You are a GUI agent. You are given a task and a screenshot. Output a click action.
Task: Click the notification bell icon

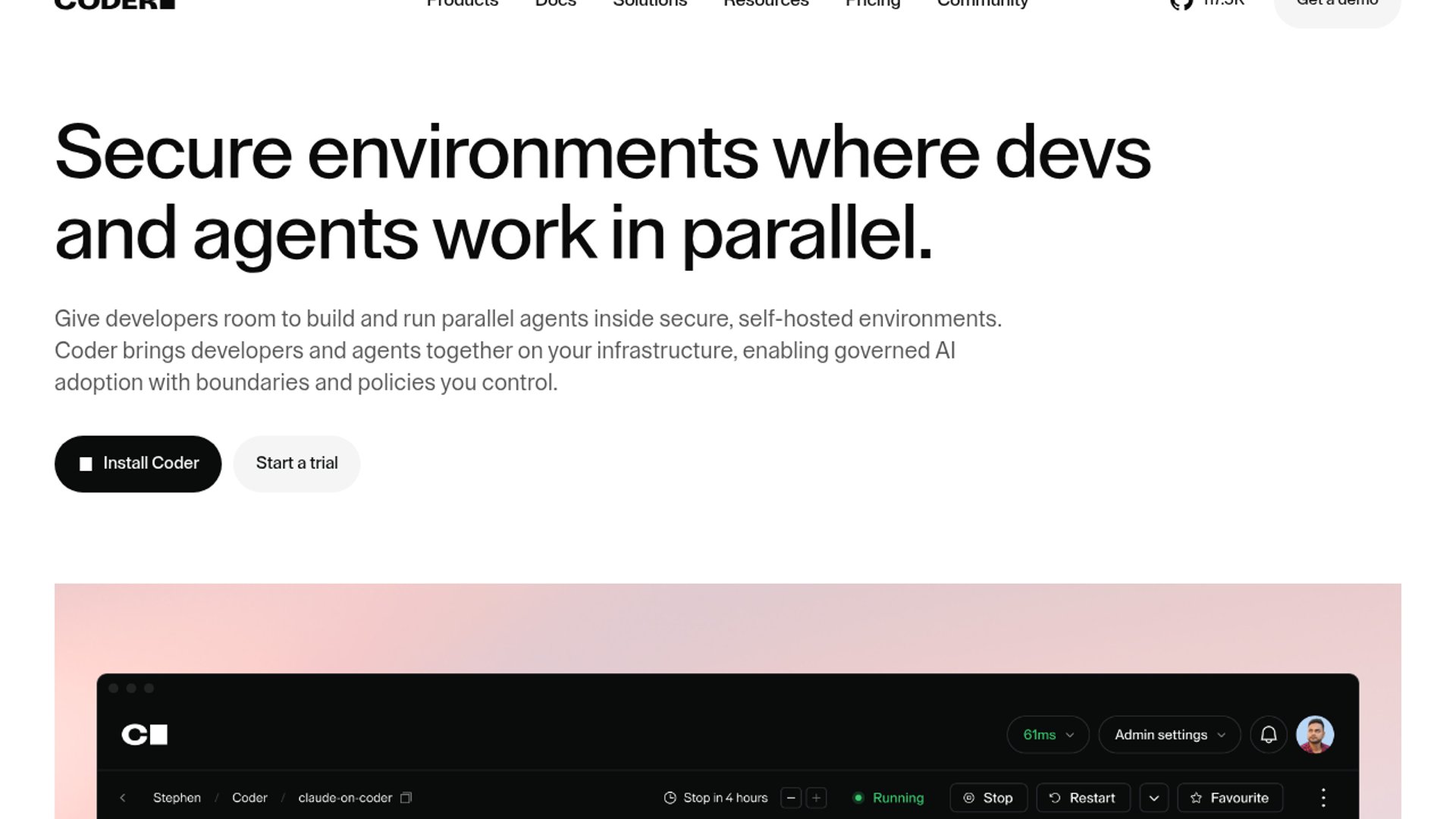[1269, 735]
